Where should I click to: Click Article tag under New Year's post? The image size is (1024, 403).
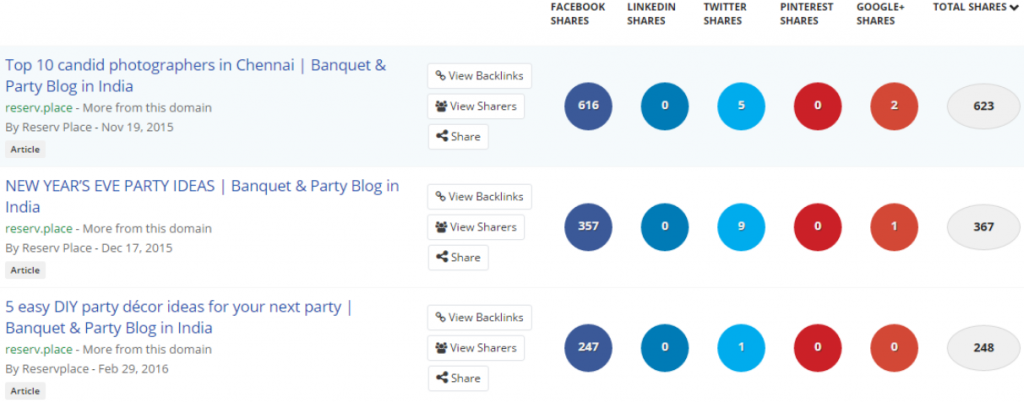click(25, 270)
